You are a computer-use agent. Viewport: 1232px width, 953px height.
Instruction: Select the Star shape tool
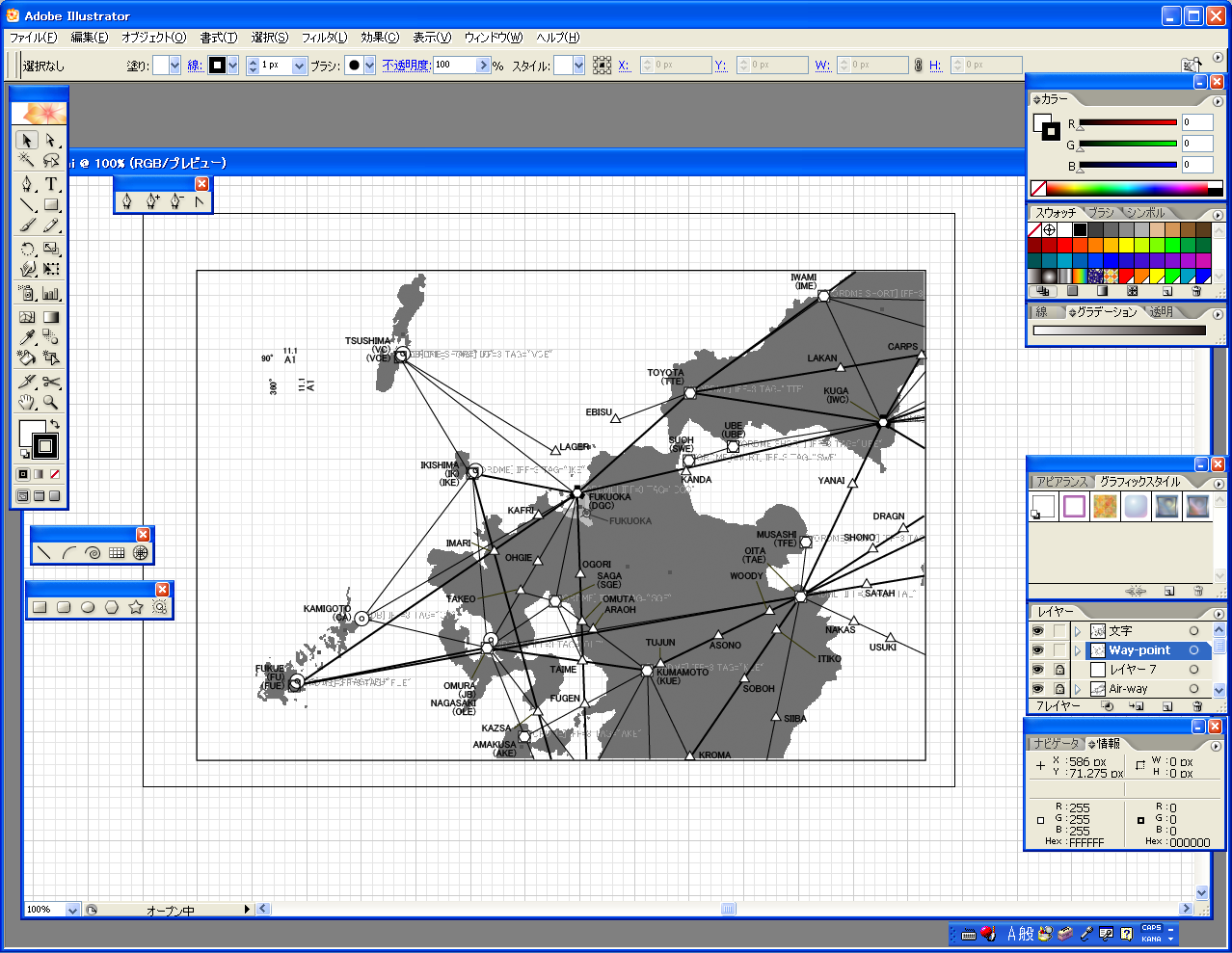[136, 607]
